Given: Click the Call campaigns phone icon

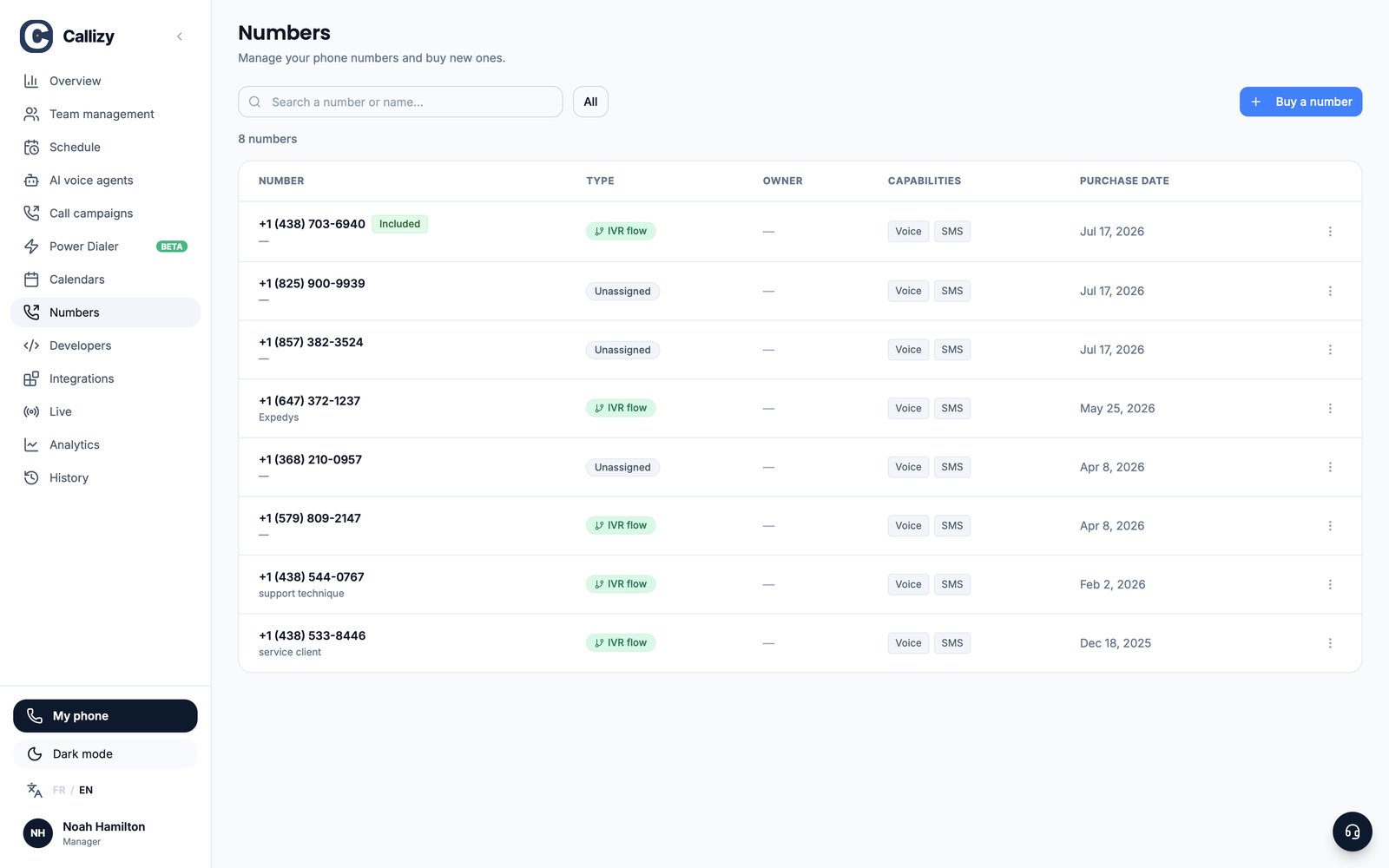Looking at the screenshot, I should pyautogui.click(x=31, y=214).
